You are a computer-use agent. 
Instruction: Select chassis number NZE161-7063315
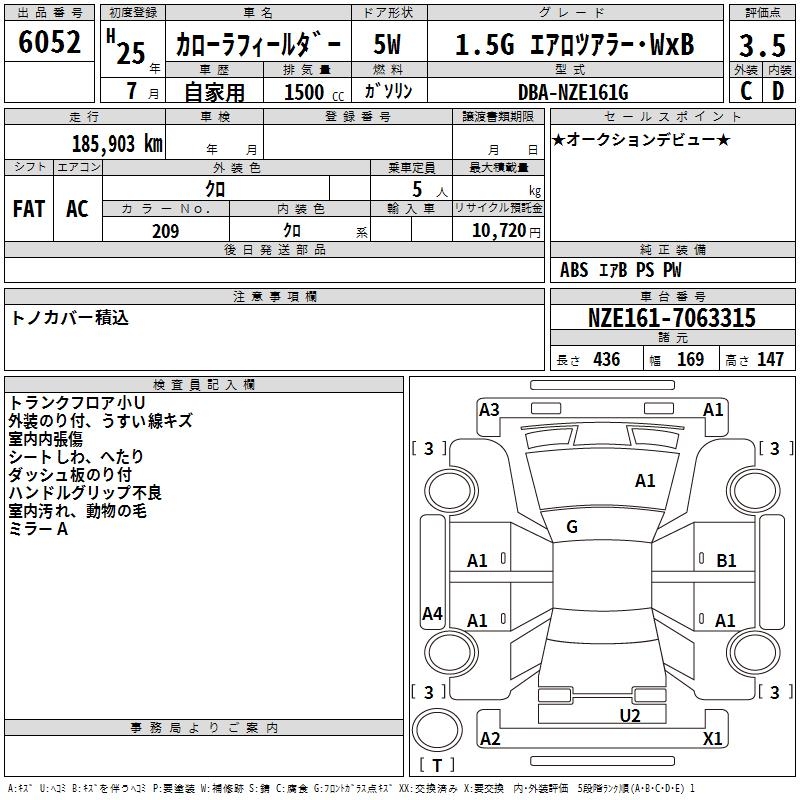tap(671, 319)
